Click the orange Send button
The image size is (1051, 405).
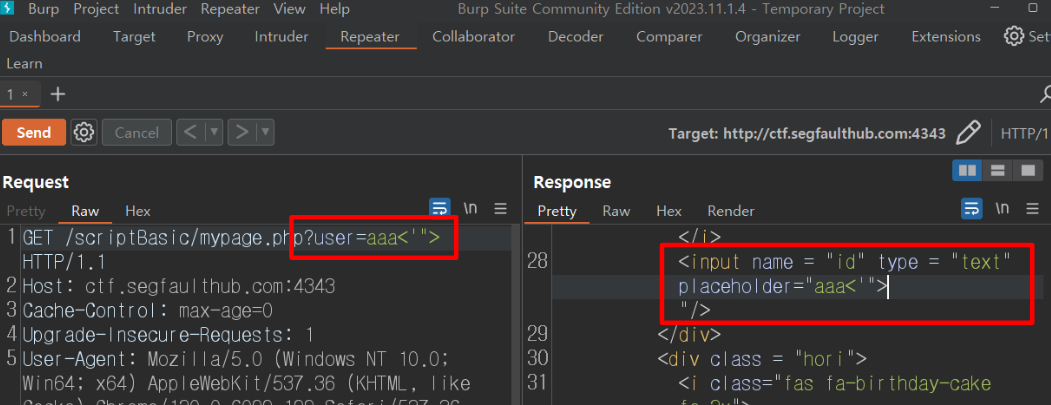point(34,133)
